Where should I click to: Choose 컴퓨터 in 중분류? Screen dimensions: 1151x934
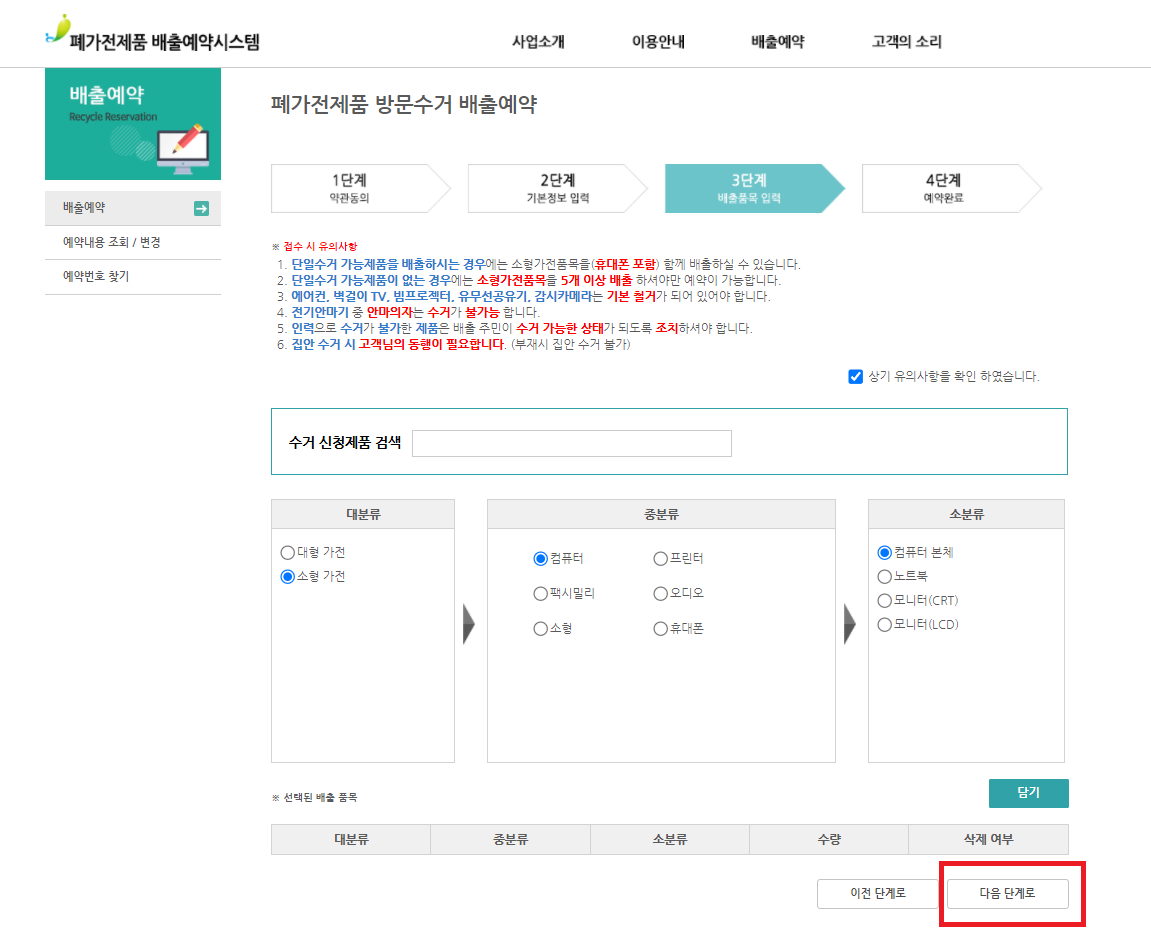(540, 559)
